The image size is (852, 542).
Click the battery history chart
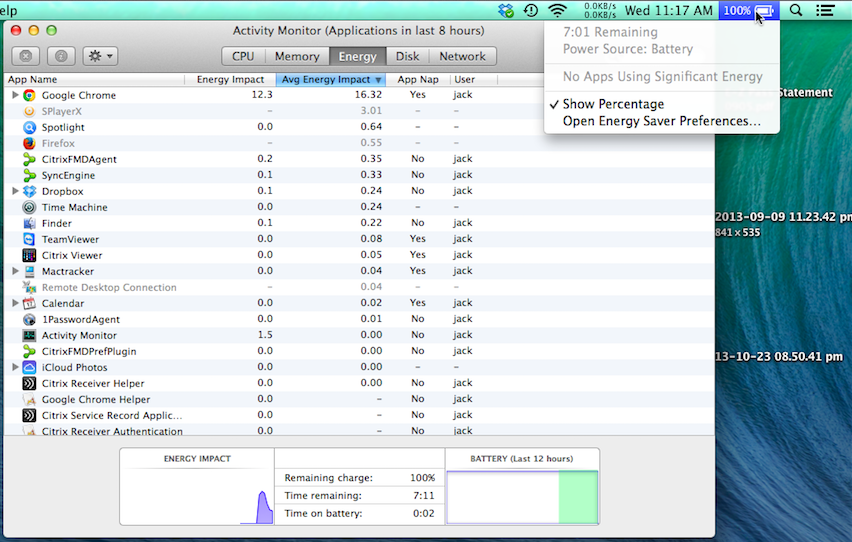522,497
